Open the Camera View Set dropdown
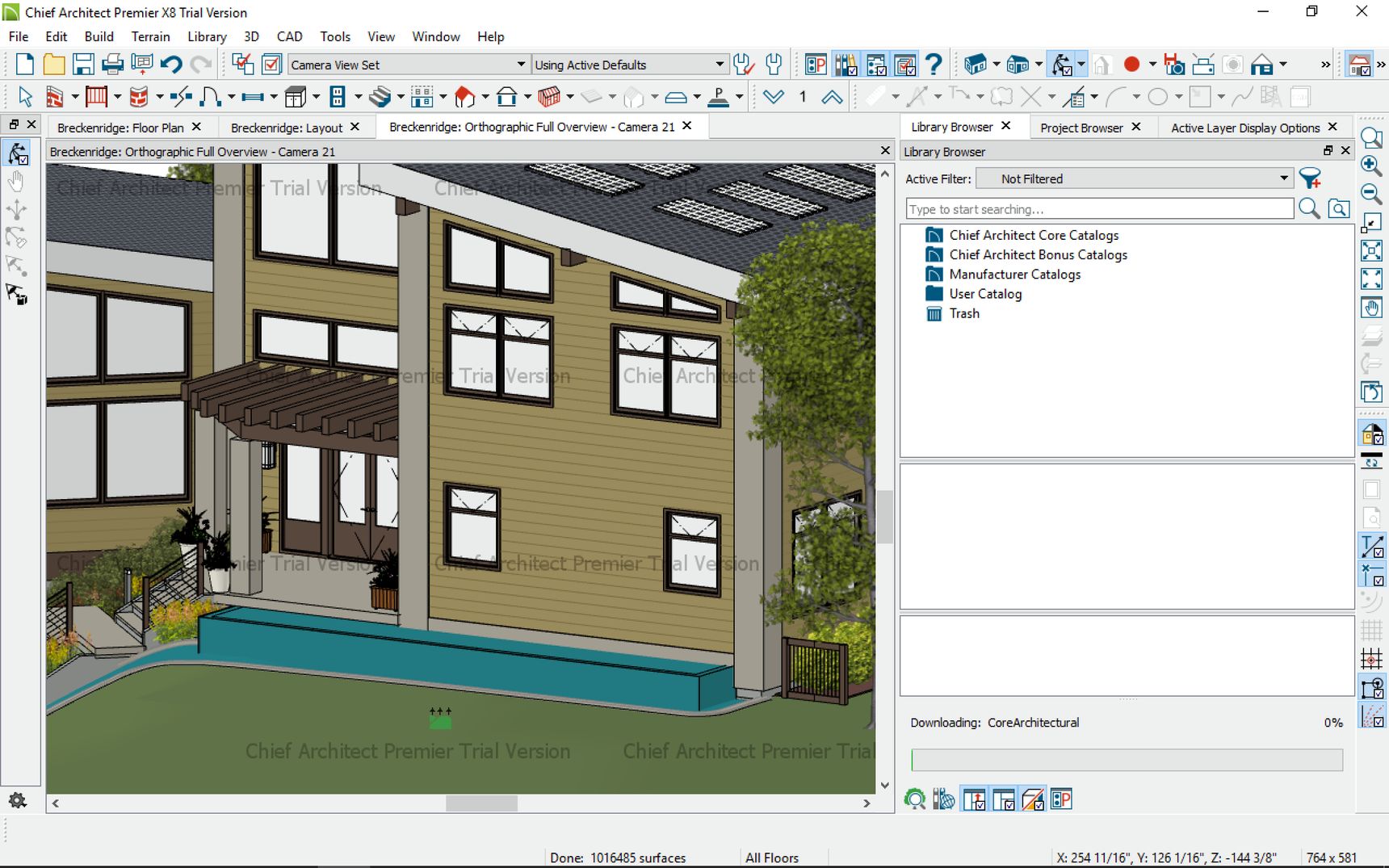Viewport: 1389px width, 868px height. tap(408, 65)
